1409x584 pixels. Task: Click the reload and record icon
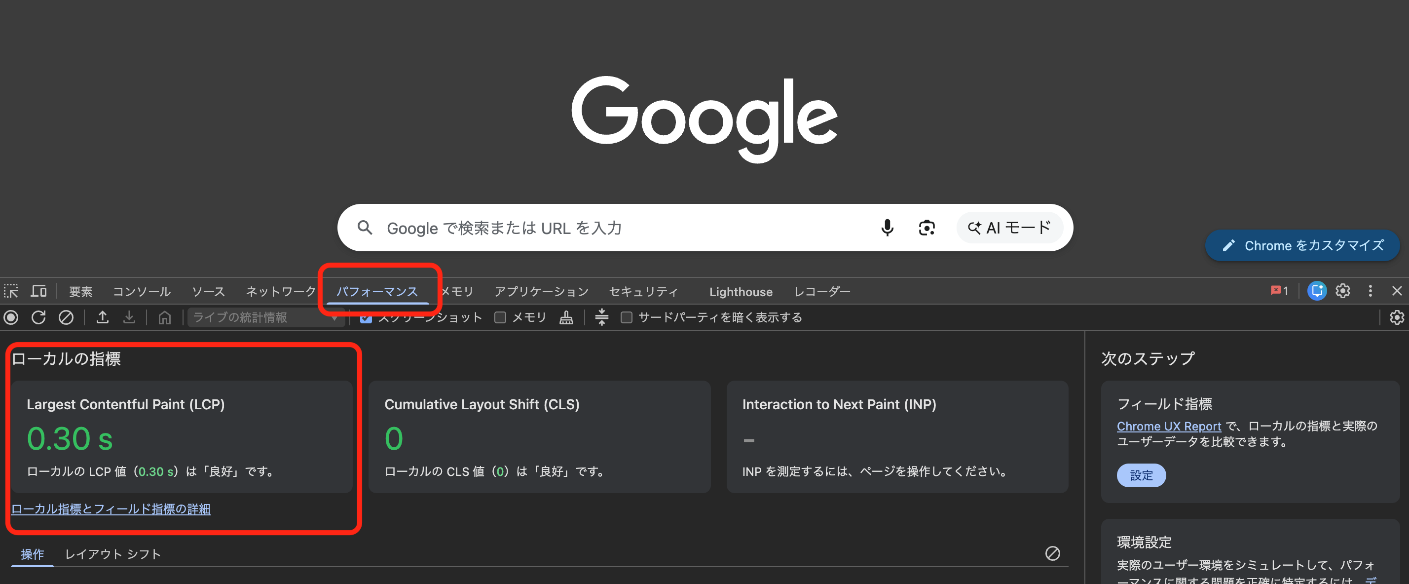pyautogui.click(x=38, y=317)
